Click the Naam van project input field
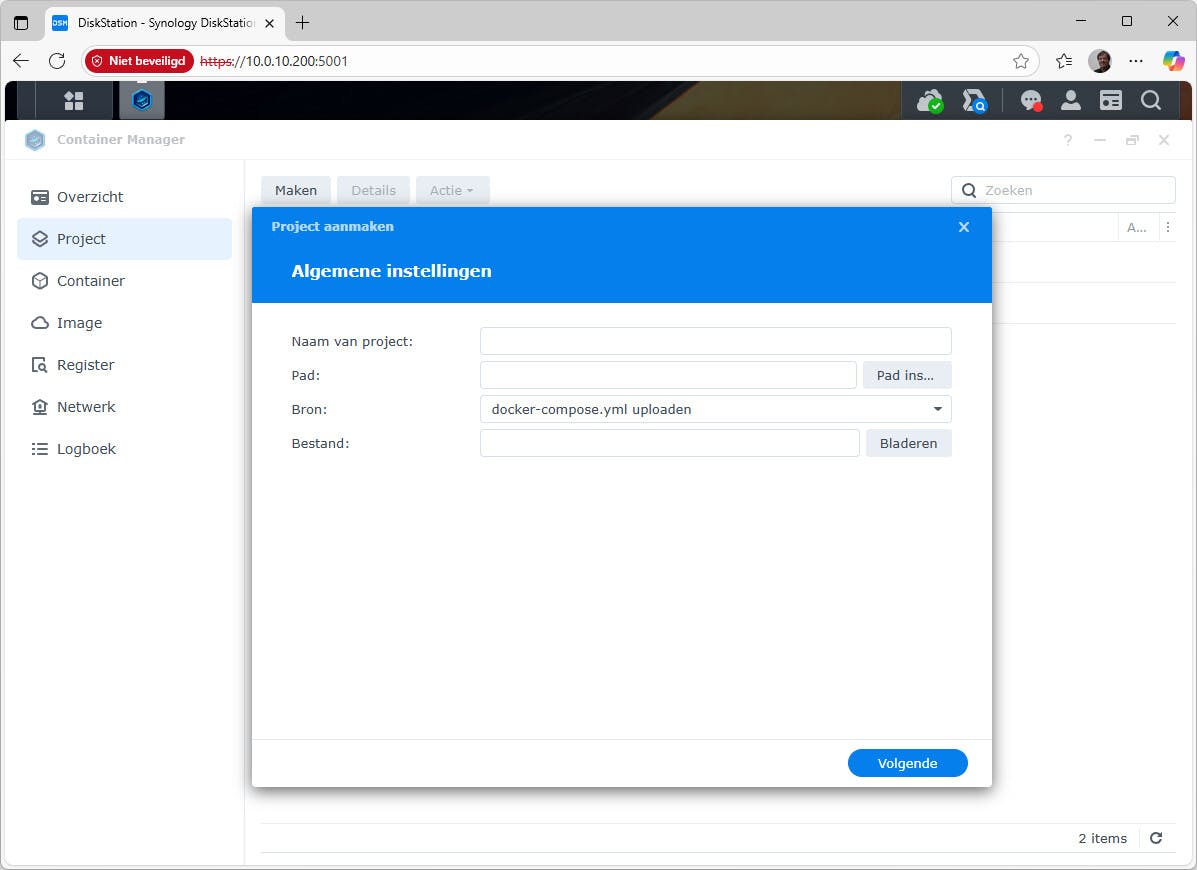1197x870 pixels. 714,341
